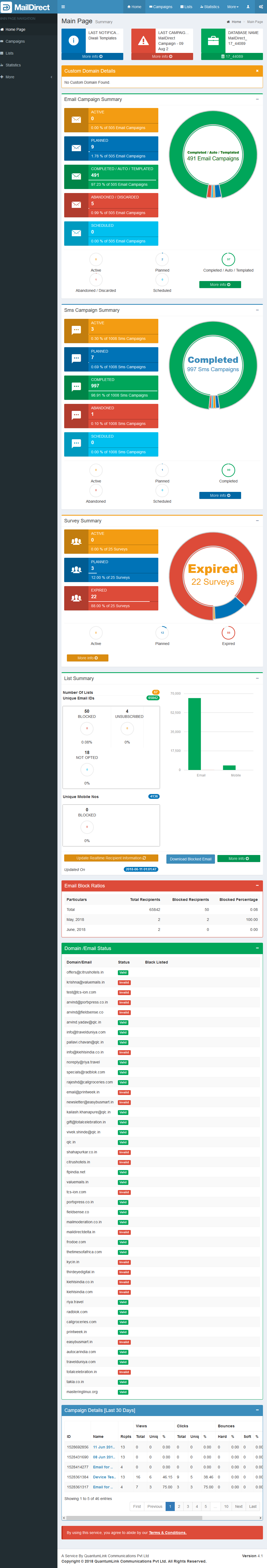Click the Download Blocked Email button
Image resolution: width=267 pixels, height=1568 pixels.
tap(190, 859)
